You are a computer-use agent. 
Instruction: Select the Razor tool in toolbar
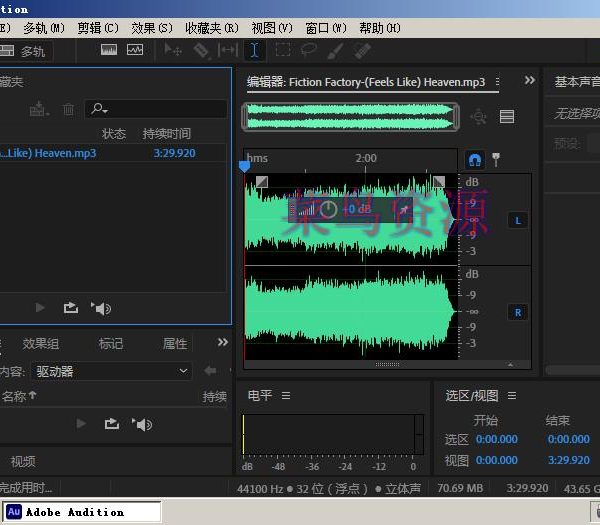coord(201,50)
